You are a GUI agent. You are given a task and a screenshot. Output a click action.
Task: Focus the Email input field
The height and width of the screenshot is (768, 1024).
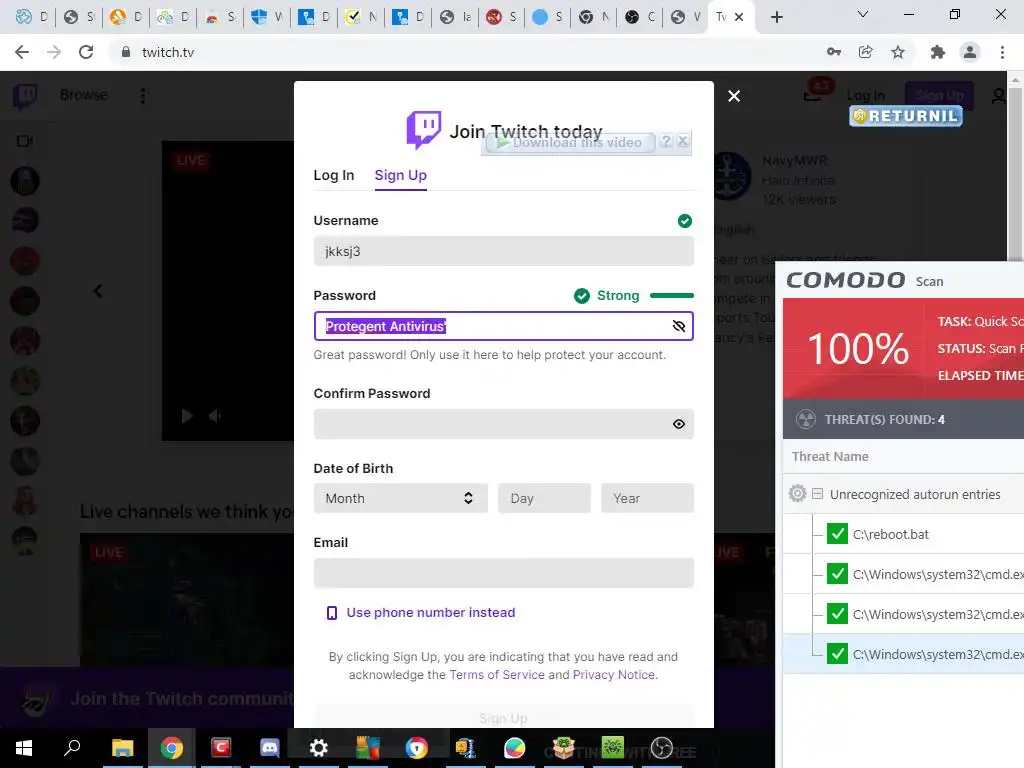point(504,573)
